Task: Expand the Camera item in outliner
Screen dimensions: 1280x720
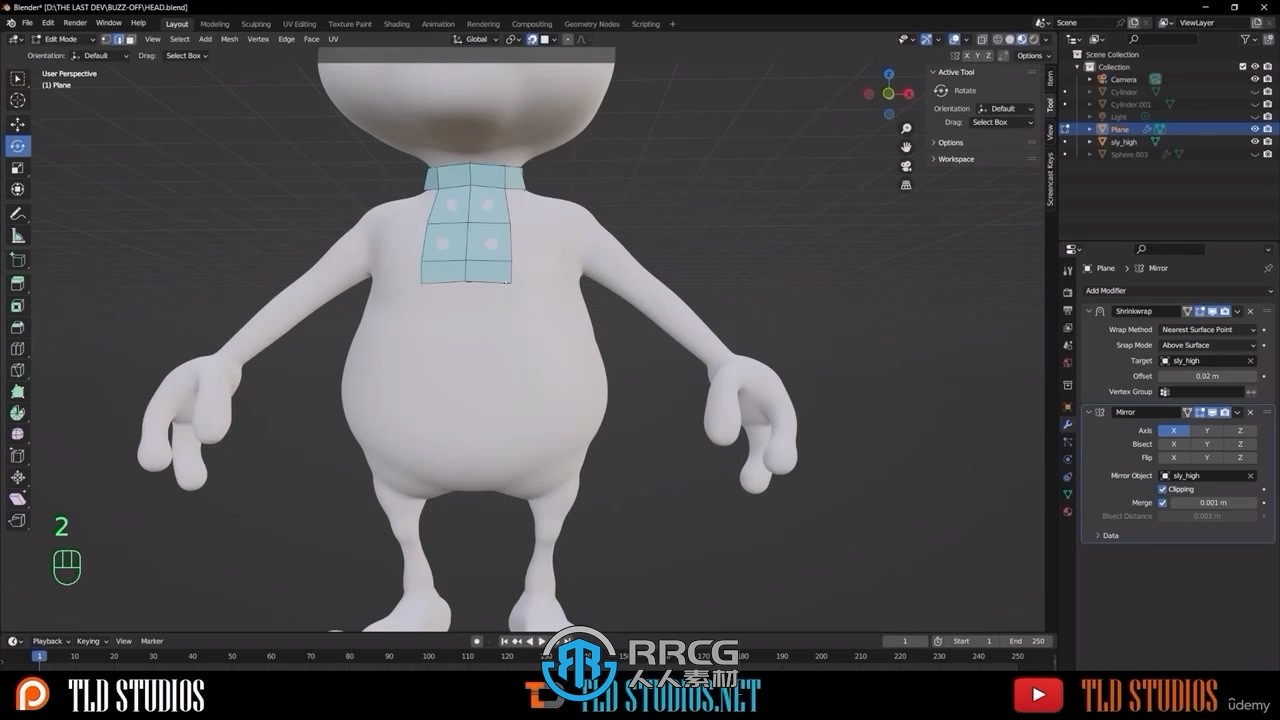Action: pyautogui.click(x=1090, y=79)
